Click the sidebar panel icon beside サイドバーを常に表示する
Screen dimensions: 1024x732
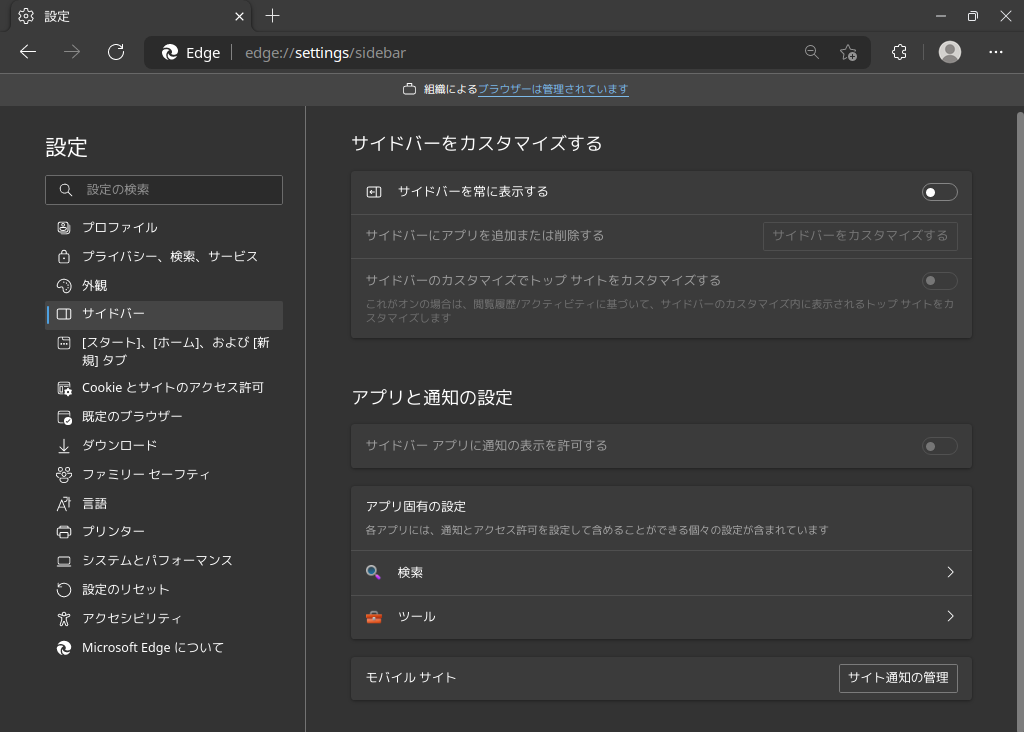click(374, 192)
